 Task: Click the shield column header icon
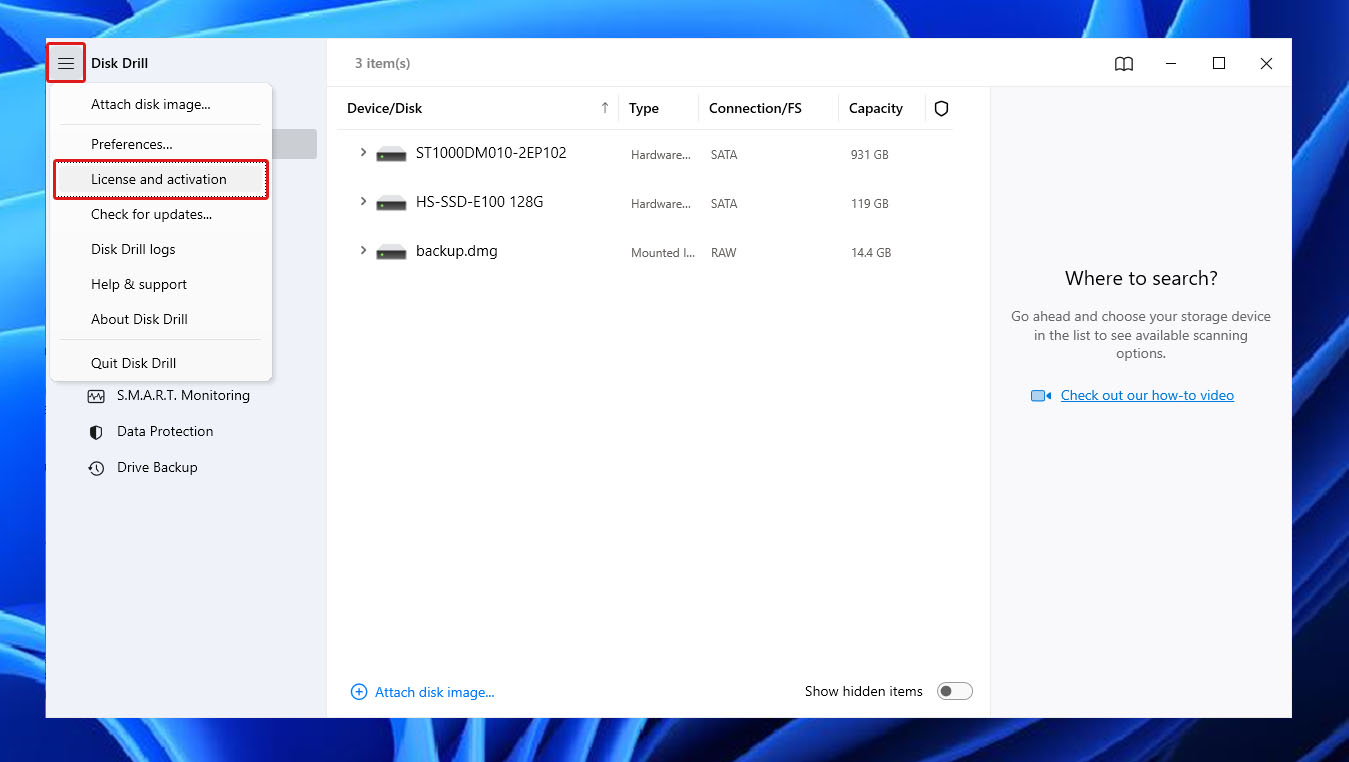[x=941, y=108]
